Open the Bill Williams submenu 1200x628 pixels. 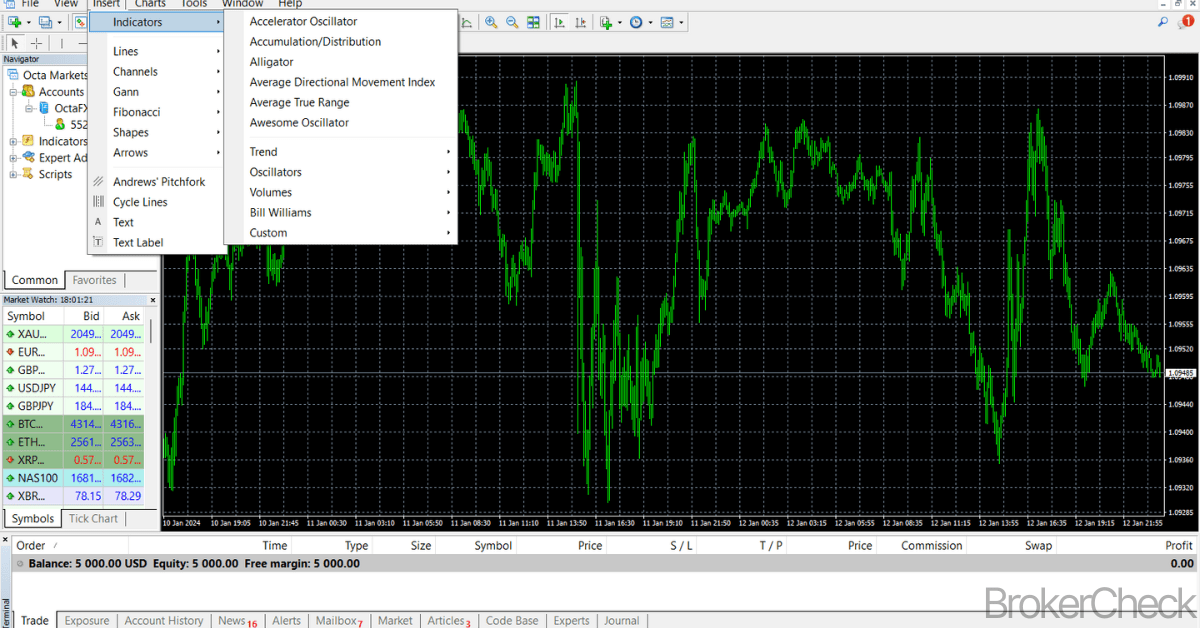tap(341, 212)
